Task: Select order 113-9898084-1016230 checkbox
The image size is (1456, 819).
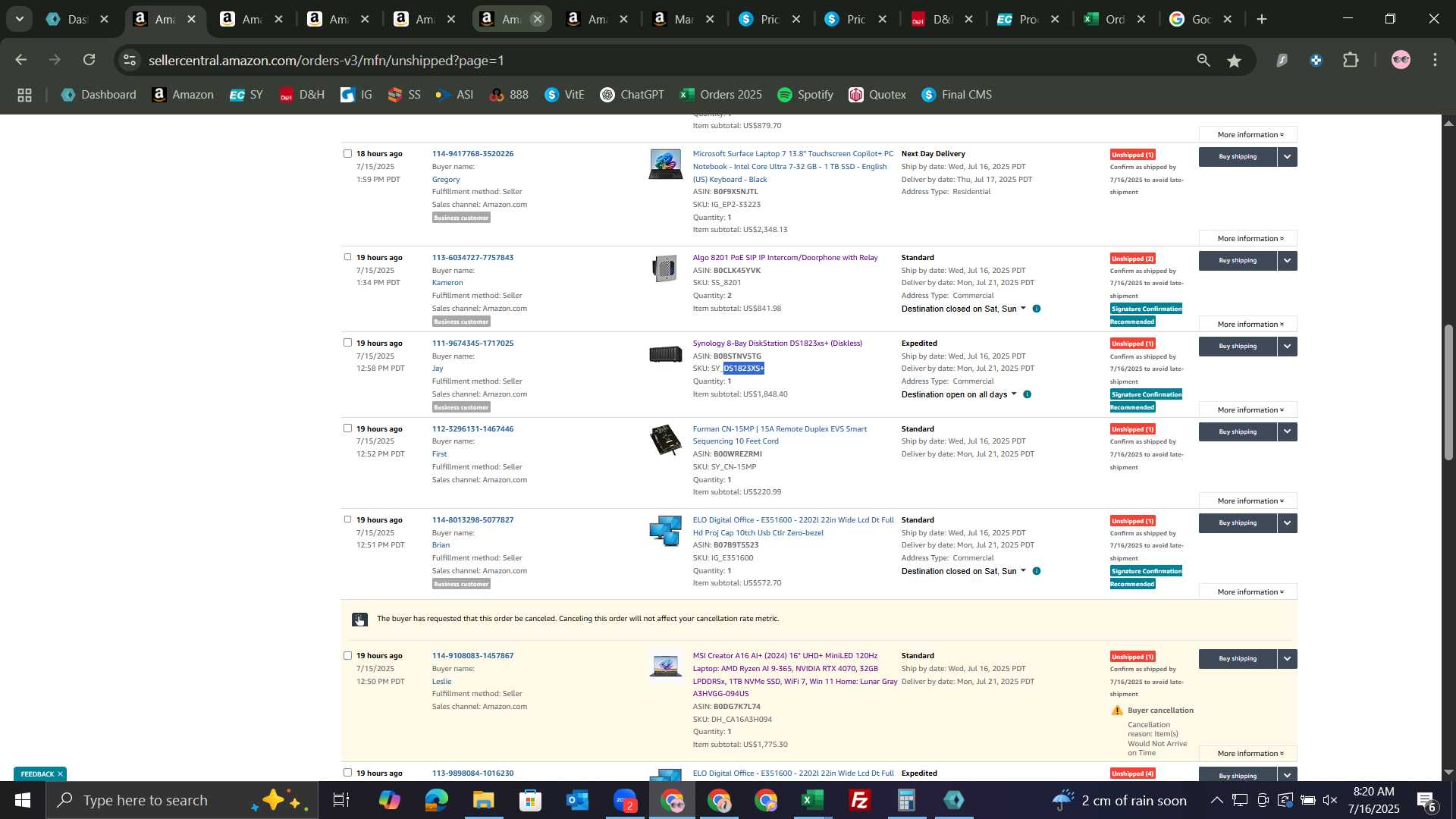Action: pyautogui.click(x=347, y=773)
